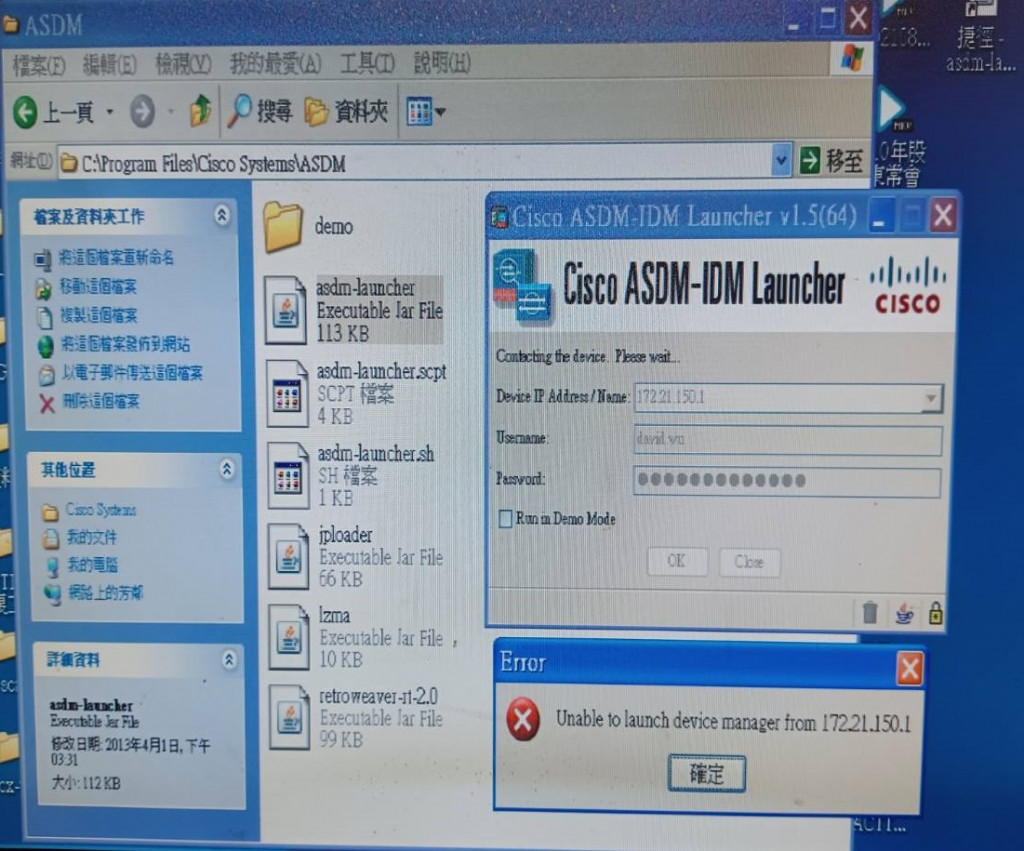Collapse the Details (詳細資料) panel
Screen dimensions: 1024x851
(x=229, y=659)
